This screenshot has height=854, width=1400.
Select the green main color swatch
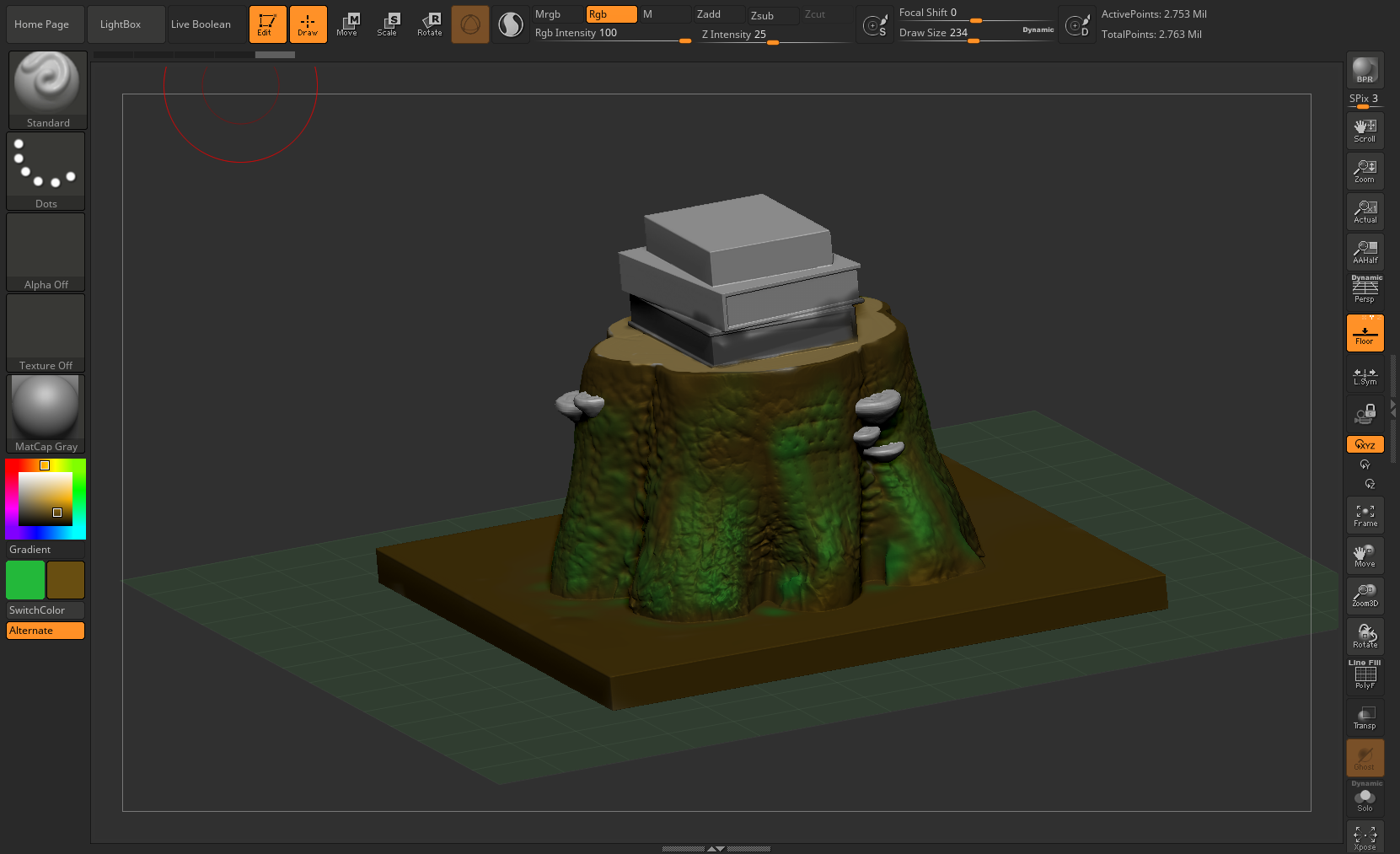[25, 580]
